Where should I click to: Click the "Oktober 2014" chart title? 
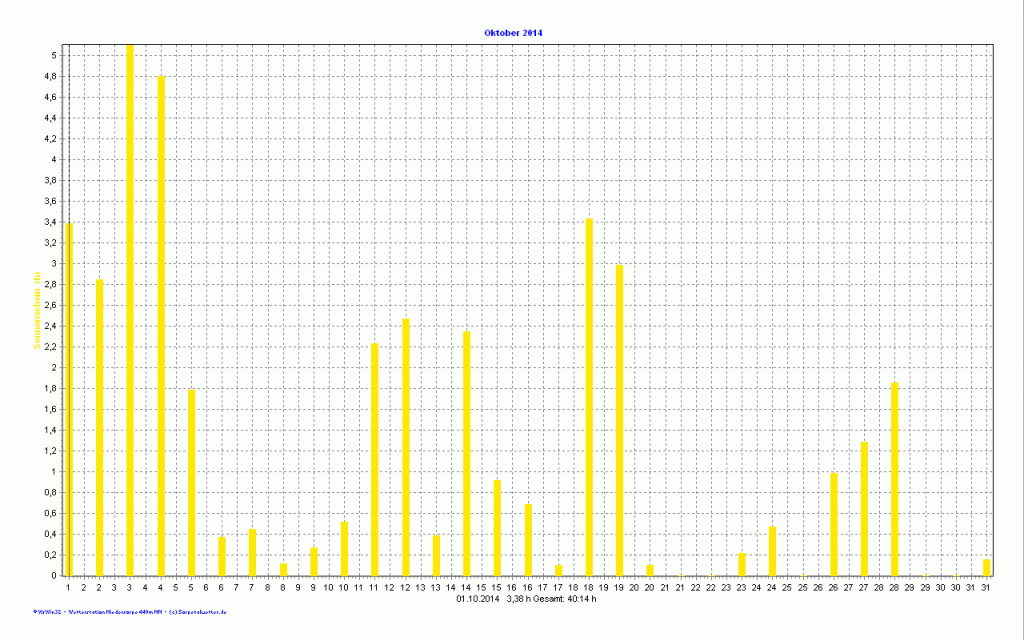pos(513,33)
